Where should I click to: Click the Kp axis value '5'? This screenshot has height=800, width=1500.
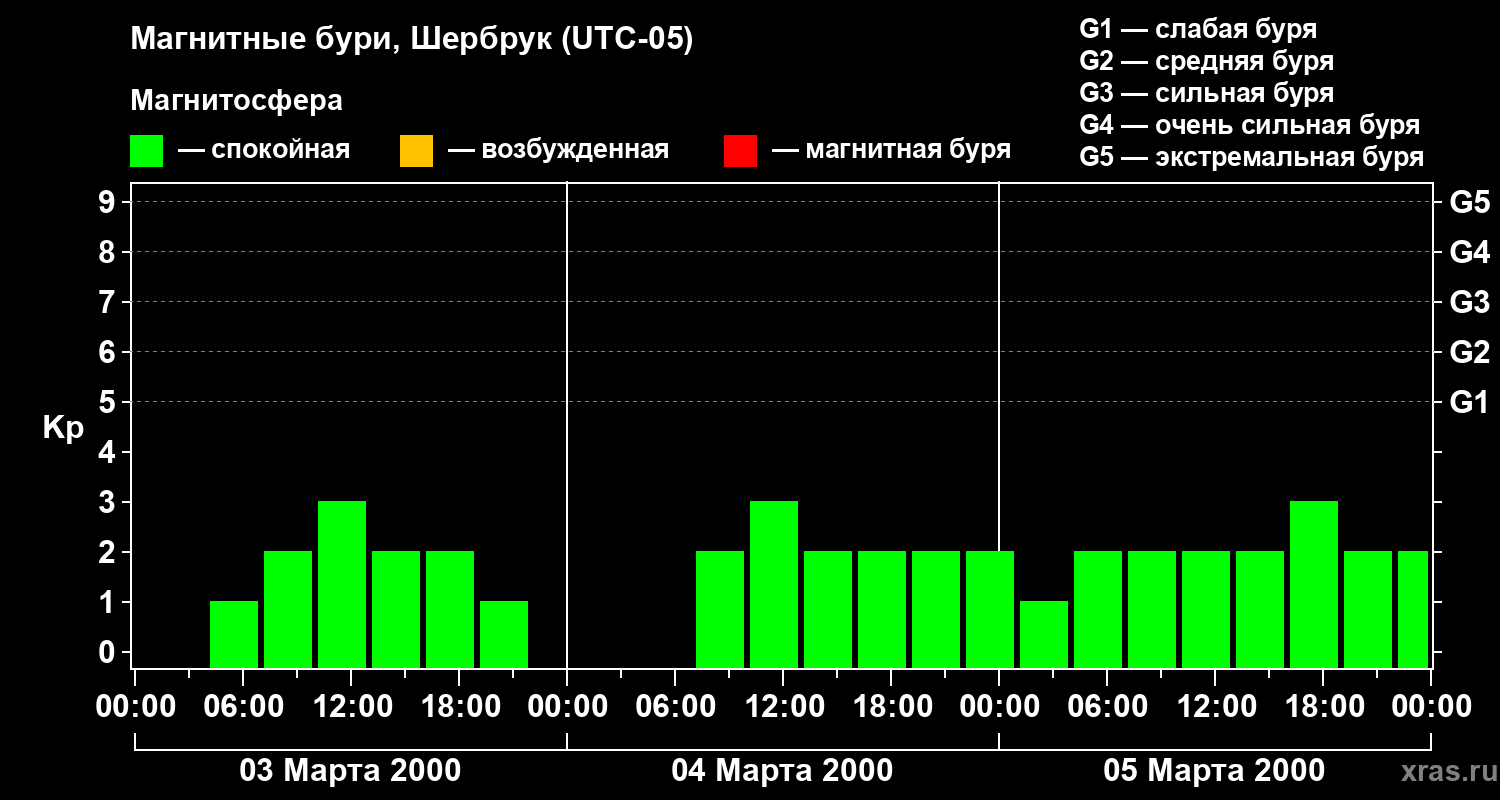tap(107, 402)
